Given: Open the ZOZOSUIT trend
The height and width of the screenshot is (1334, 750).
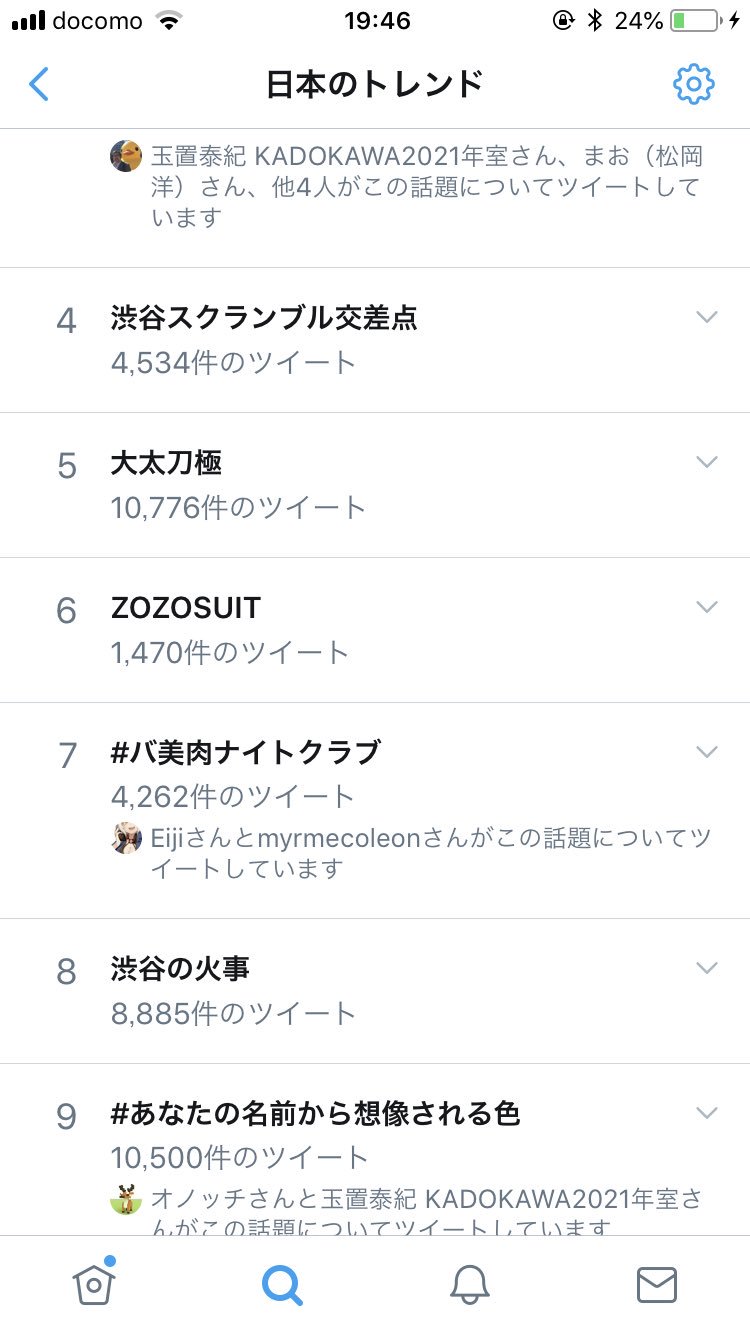Looking at the screenshot, I should 186,608.
